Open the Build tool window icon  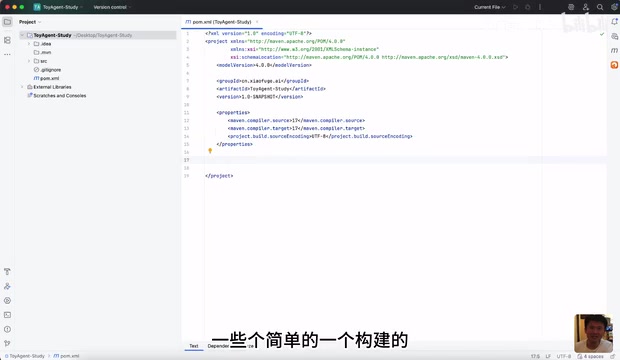[x=7, y=271]
